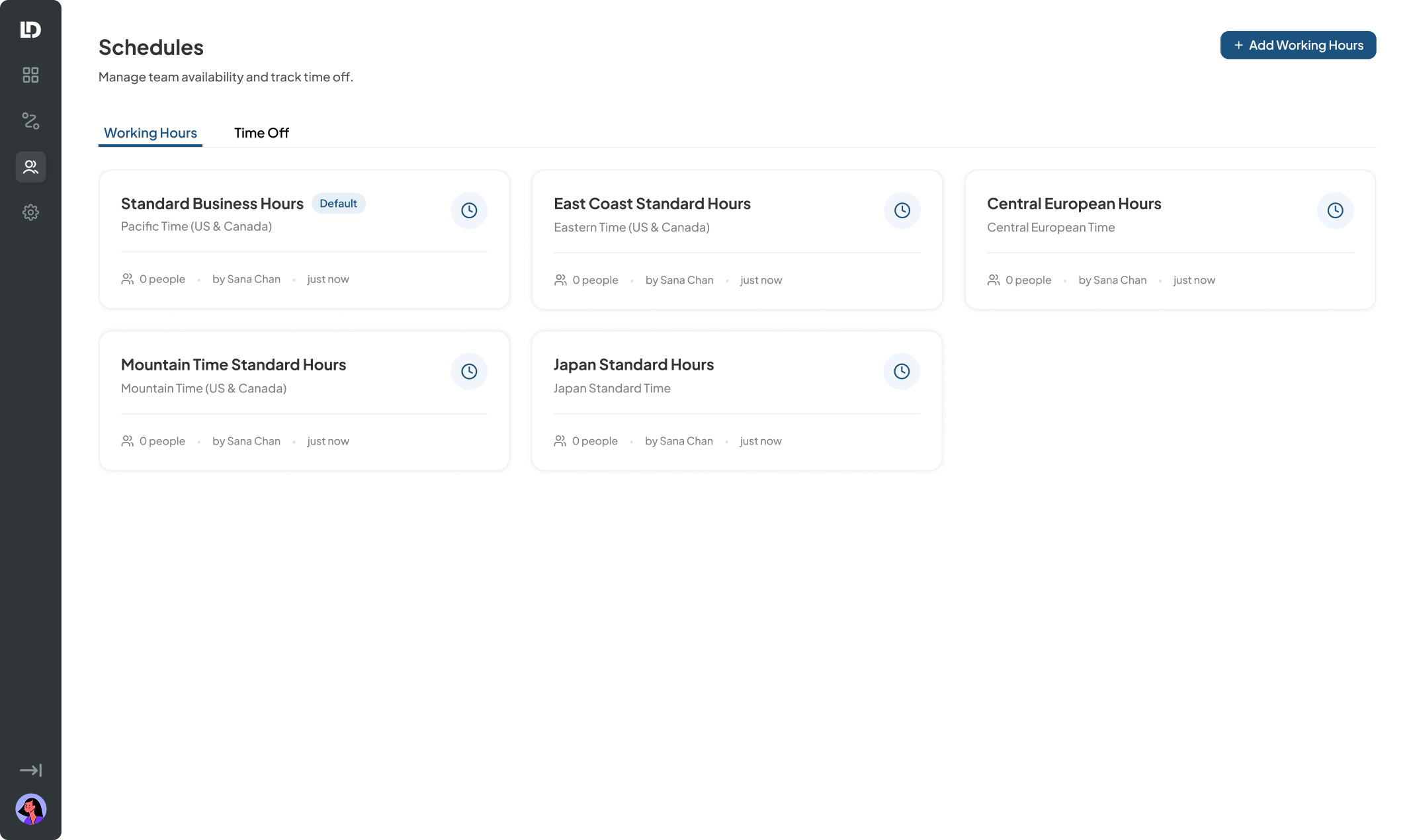Screen dimensions: 1413x840
Task: Open the routing/workflow icon in the sidebar
Action: (x=30, y=120)
